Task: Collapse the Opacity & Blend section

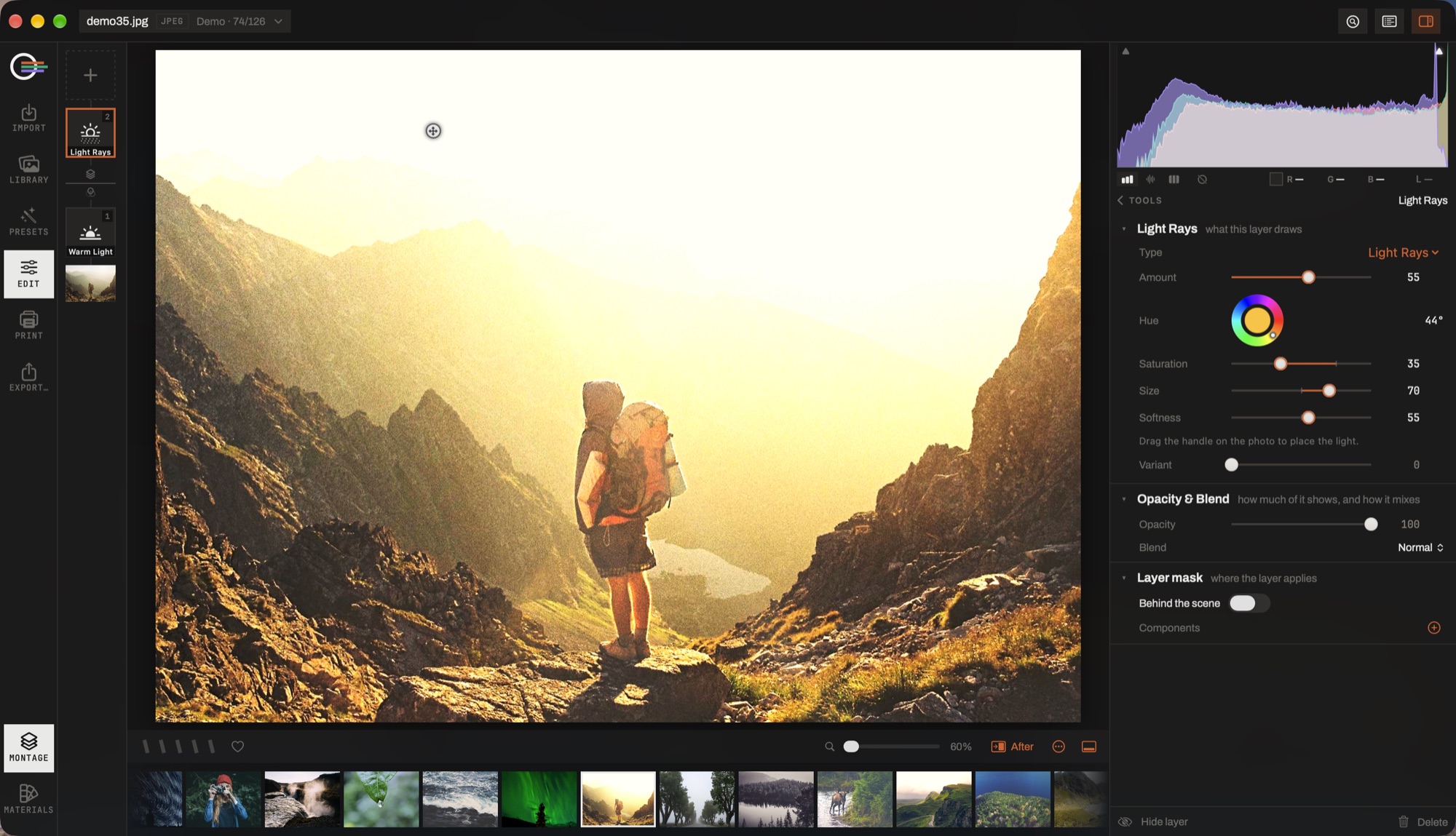Action: tap(1124, 499)
